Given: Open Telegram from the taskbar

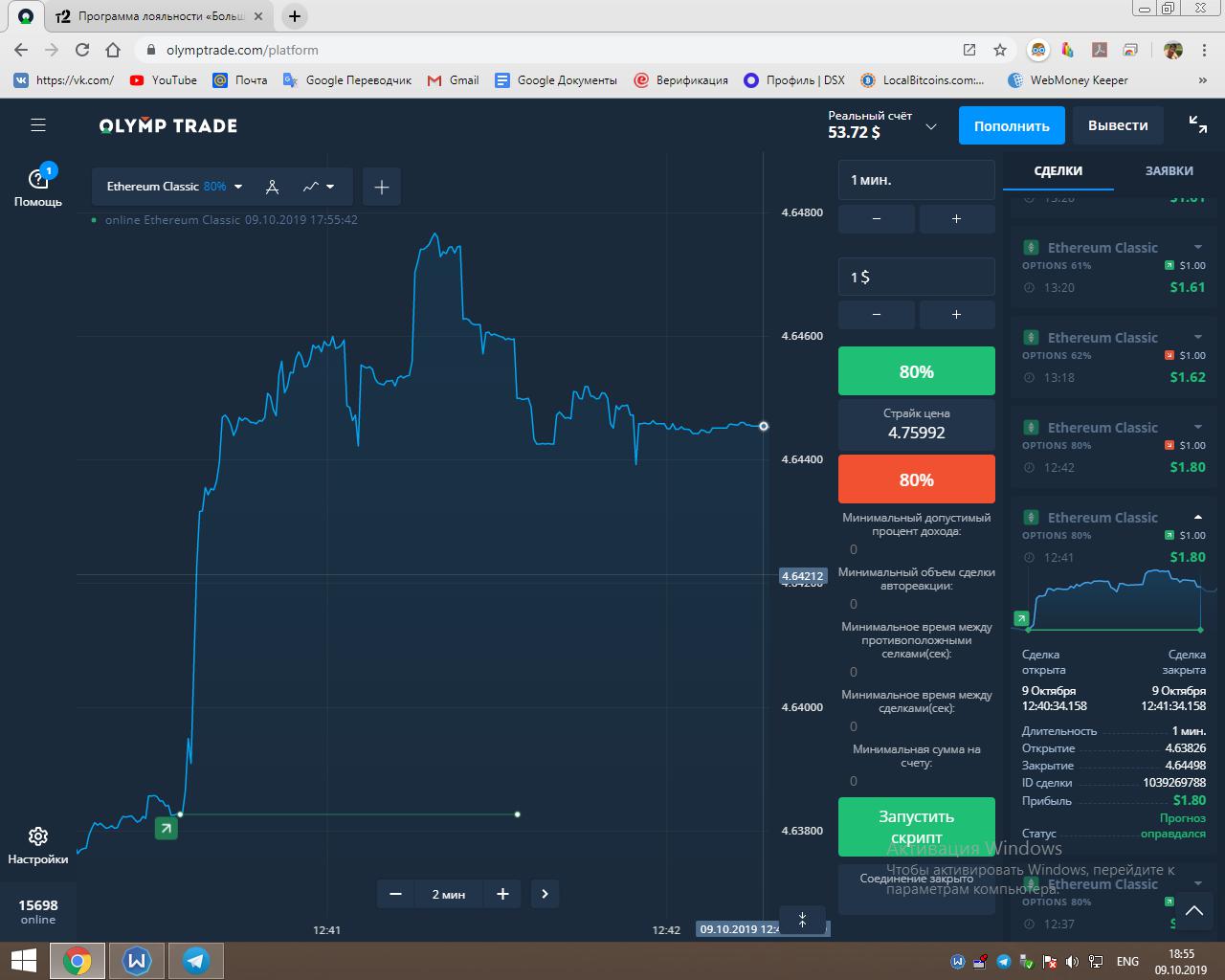Looking at the screenshot, I should (x=196, y=960).
